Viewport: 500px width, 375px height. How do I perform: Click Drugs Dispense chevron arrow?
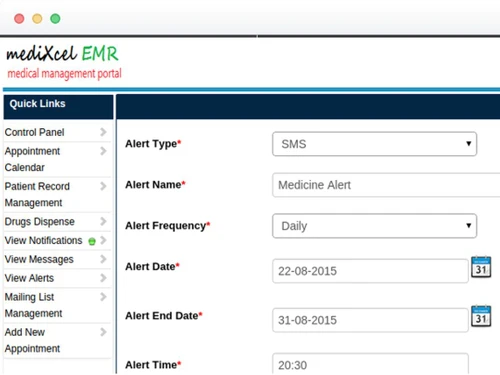click(103, 221)
